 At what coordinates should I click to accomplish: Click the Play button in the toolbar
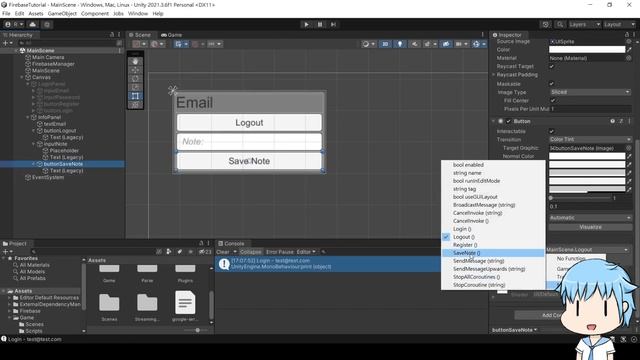tap(306, 24)
